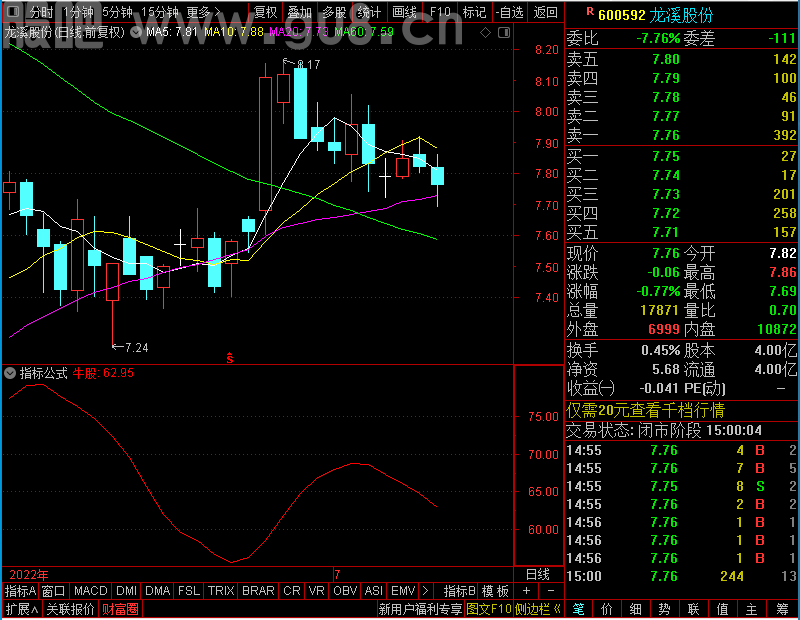Click the 15:00 final trade row
Screen dimensions: 800x620
(x=682, y=576)
